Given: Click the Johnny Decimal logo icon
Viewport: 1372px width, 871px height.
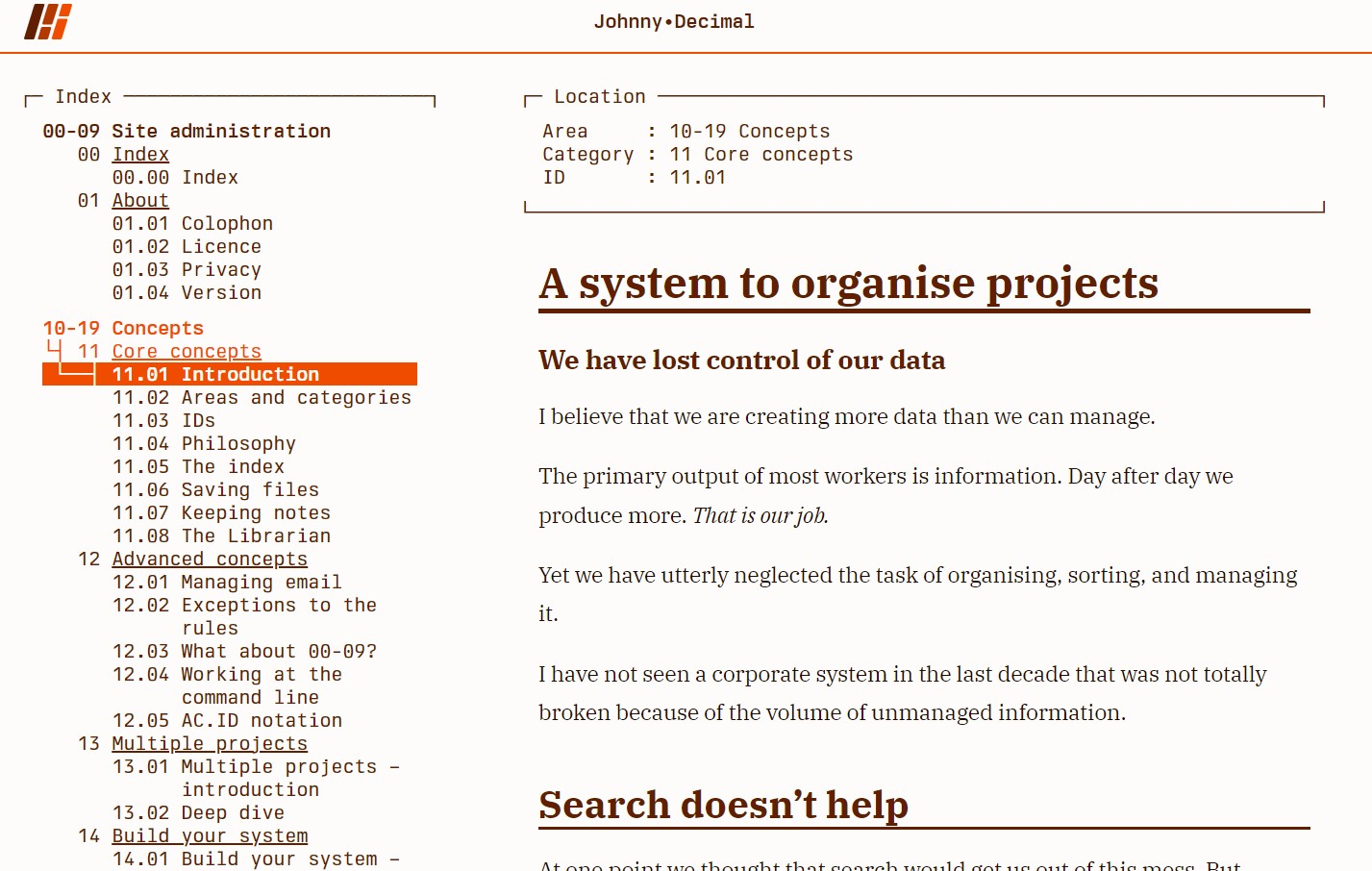Looking at the screenshot, I should pyautogui.click(x=48, y=21).
